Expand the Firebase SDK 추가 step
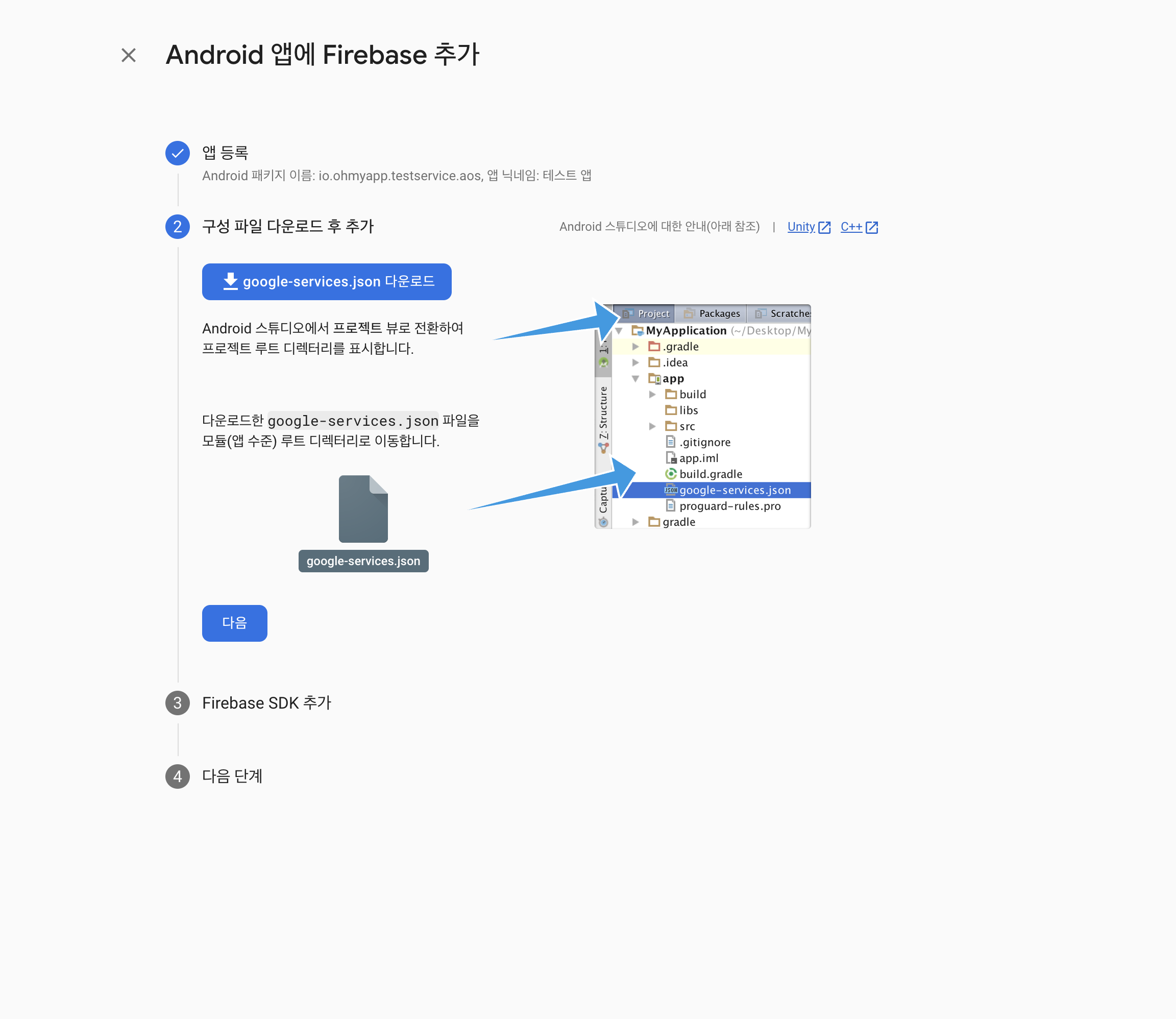 266,703
